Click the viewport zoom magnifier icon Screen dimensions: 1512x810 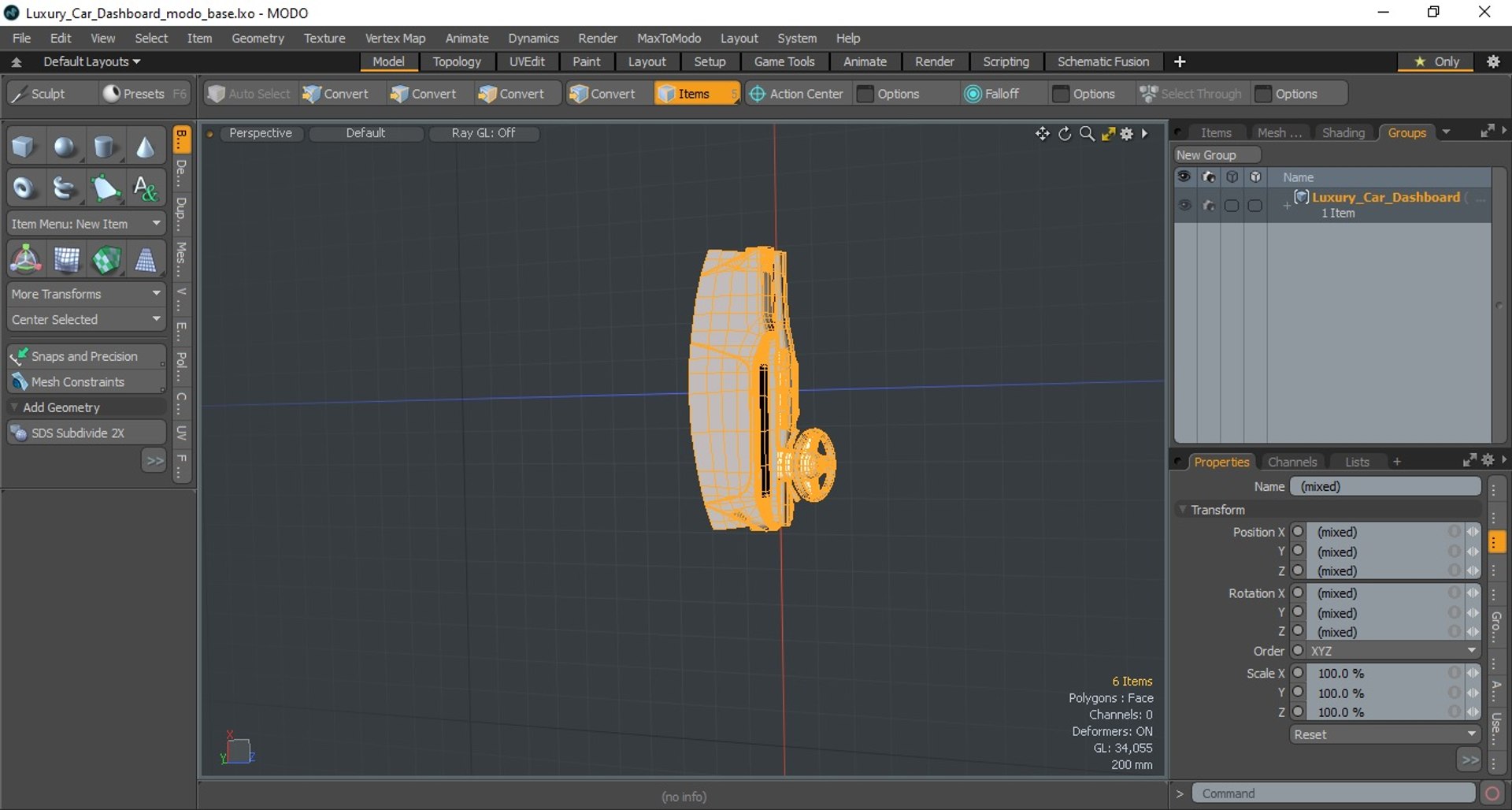pyautogui.click(x=1087, y=134)
